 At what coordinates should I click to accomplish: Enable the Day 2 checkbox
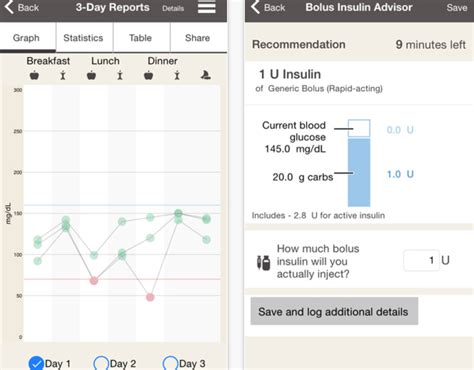(101, 363)
